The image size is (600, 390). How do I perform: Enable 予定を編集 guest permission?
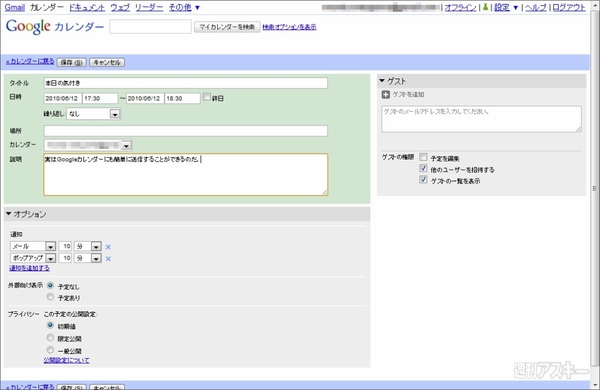(x=423, y=157)
